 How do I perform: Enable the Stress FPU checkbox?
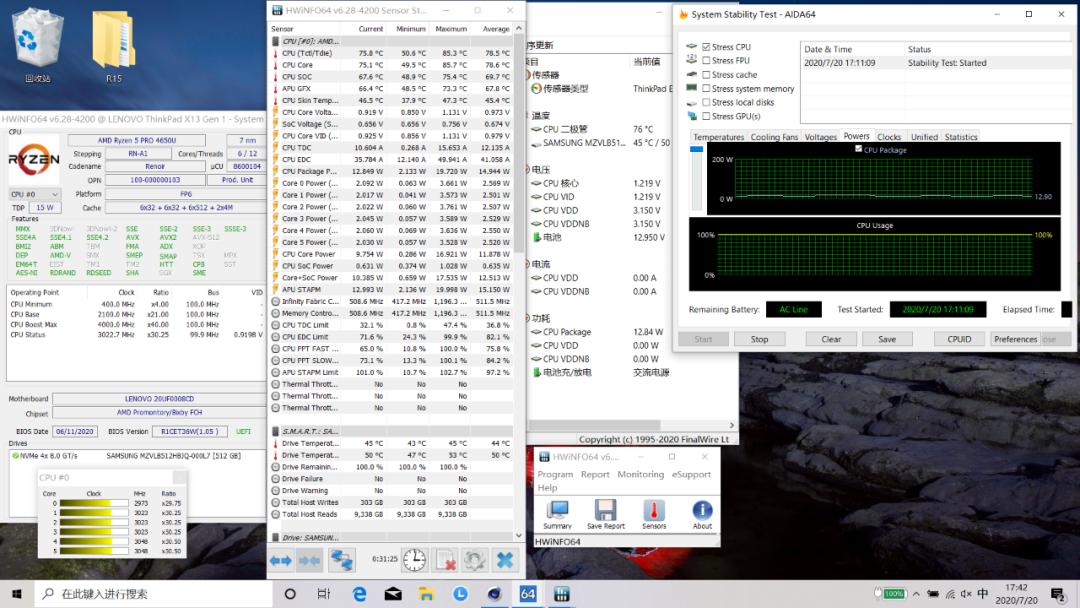point(707,61)
